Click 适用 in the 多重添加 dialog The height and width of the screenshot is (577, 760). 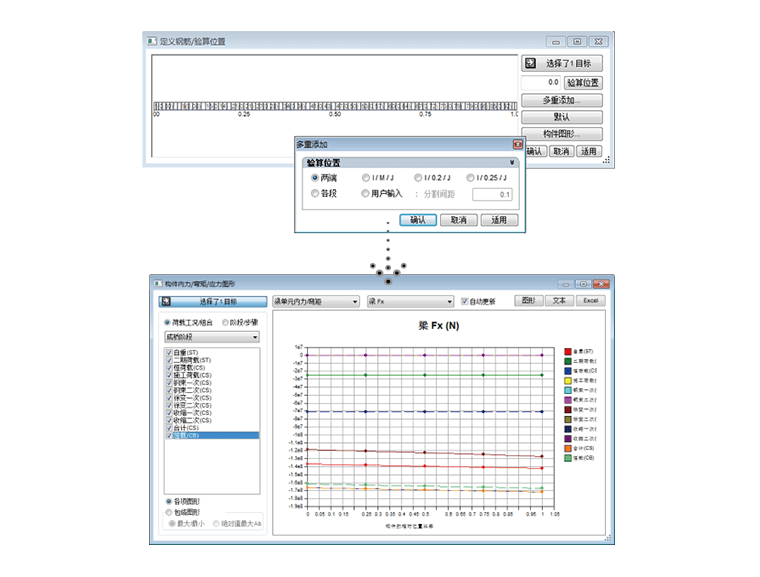(x=499, y=220)
